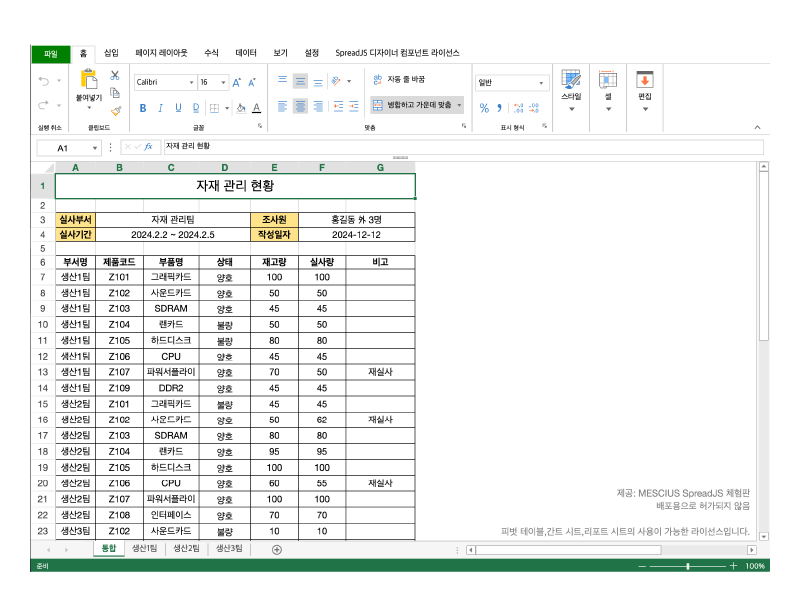Set bottom vertical alignment

click(x=318, y=82)
